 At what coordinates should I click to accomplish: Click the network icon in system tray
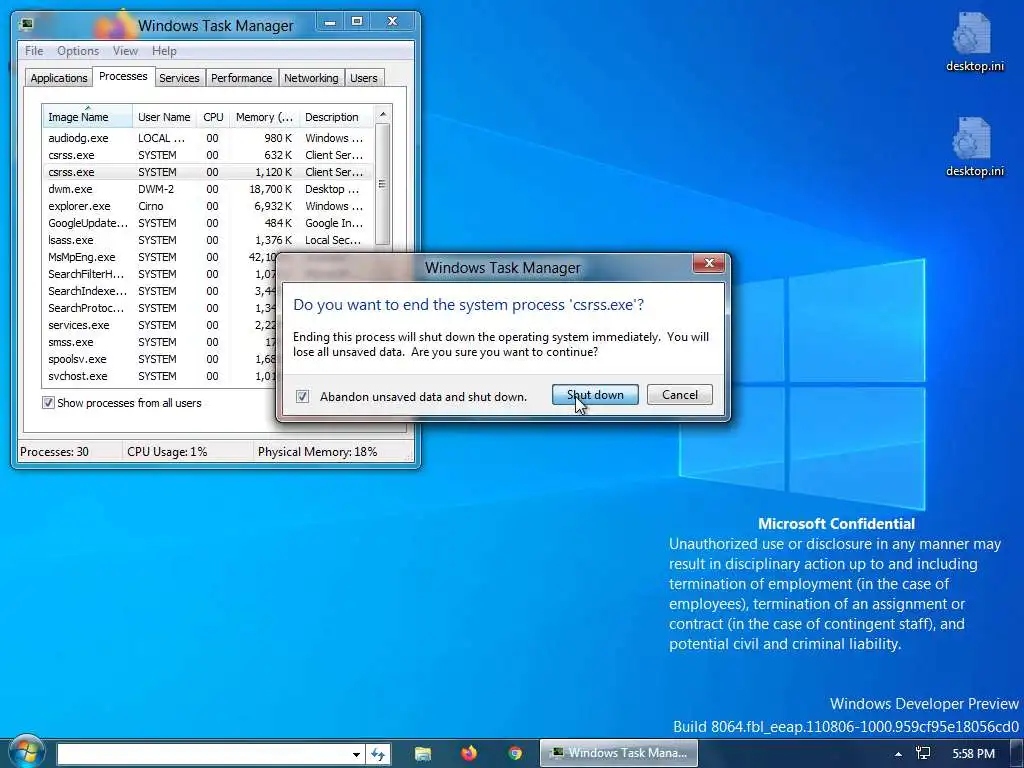click(x=923, y=754)
